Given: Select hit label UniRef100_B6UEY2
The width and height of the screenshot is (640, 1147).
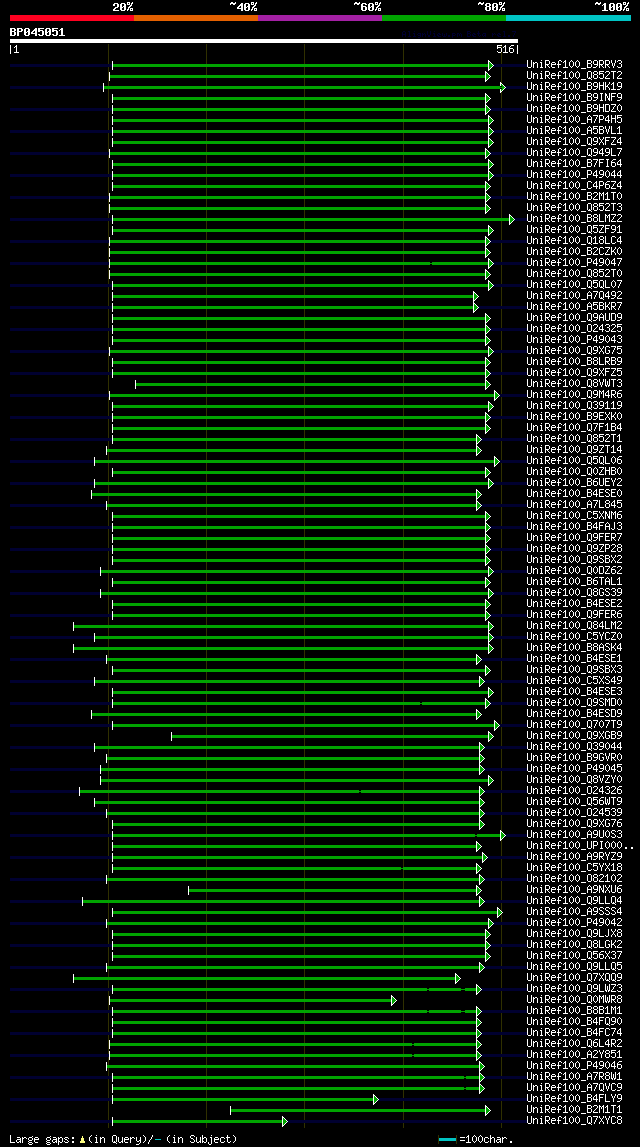Looking at the screenshot, I should 574,483.
